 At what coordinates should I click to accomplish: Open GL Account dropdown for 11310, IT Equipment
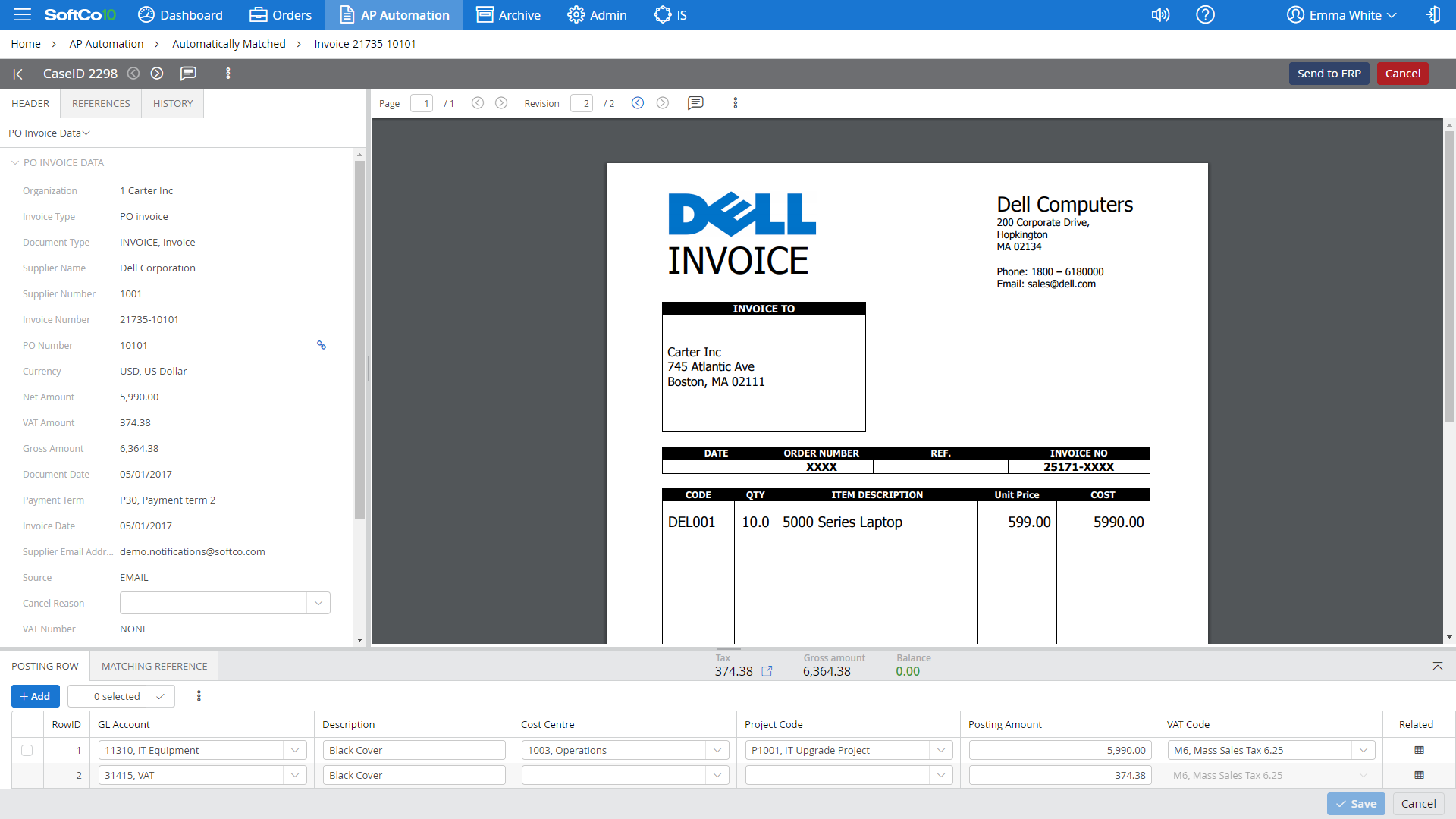pyautogui.click(x=294, y=750)
